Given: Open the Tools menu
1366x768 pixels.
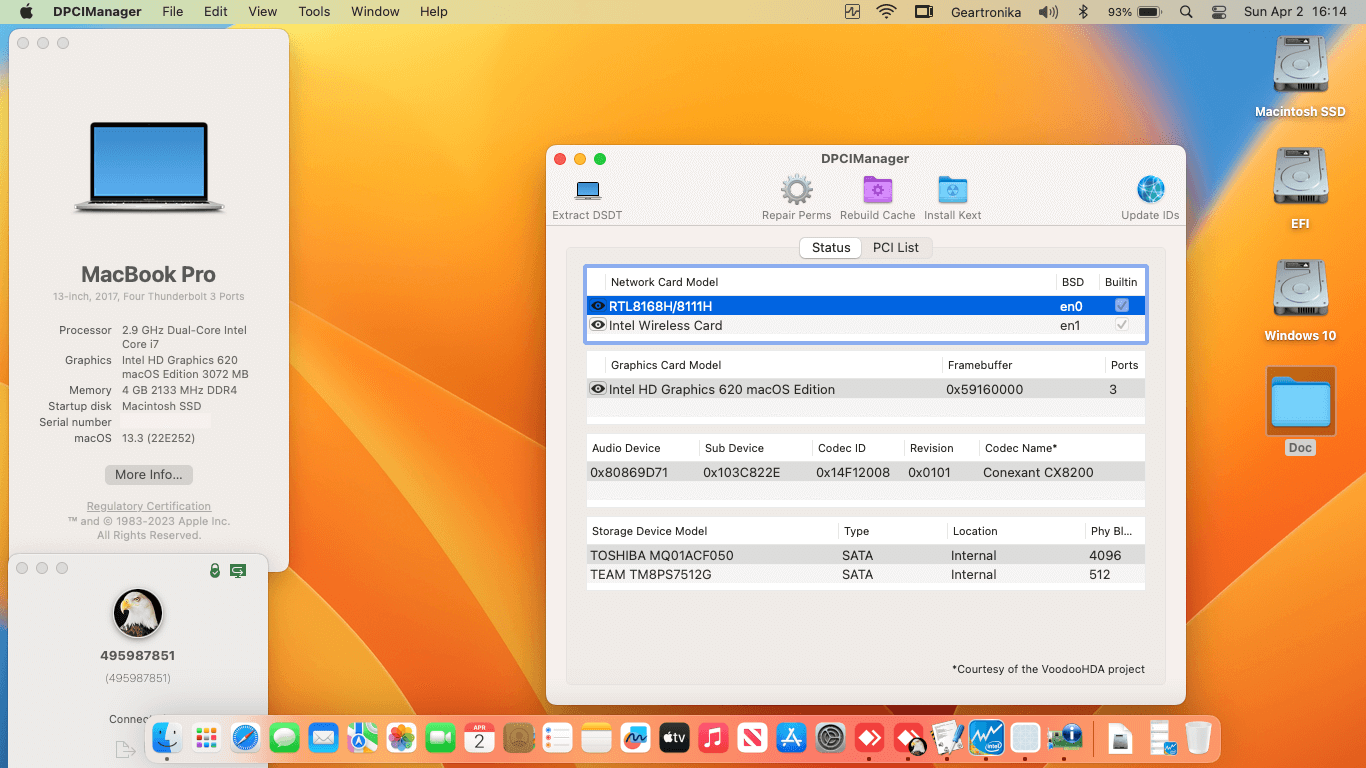Looking at the screenshot, I should click(x=314, y=12).
